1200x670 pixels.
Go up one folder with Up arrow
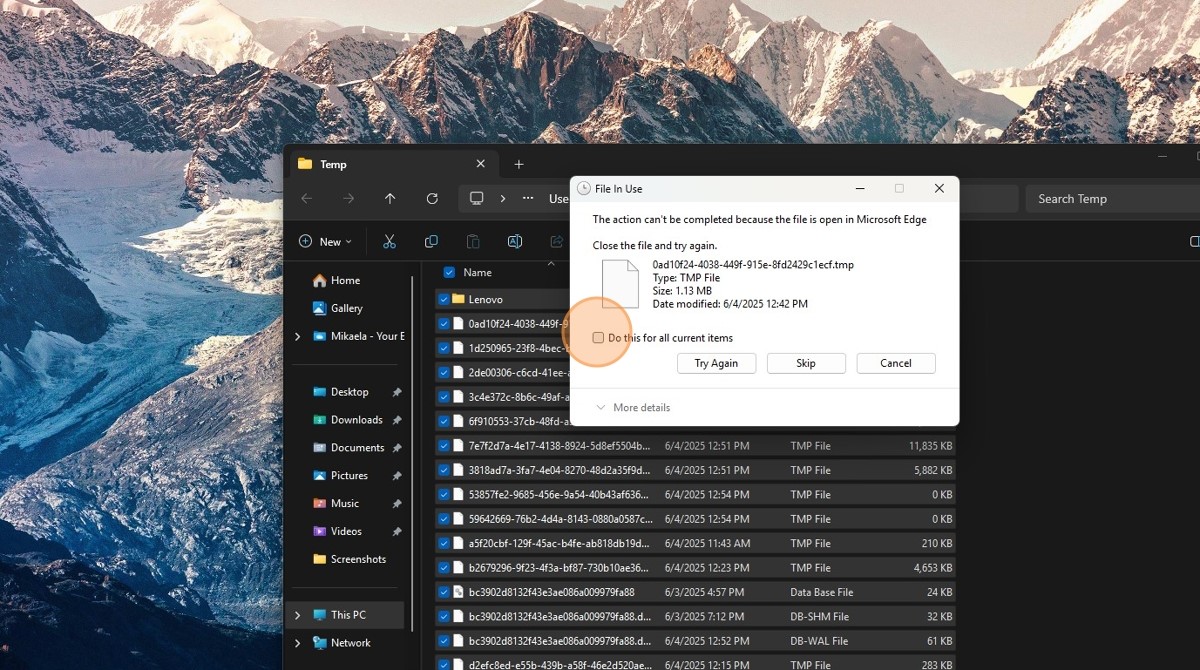tap(390, 199)
